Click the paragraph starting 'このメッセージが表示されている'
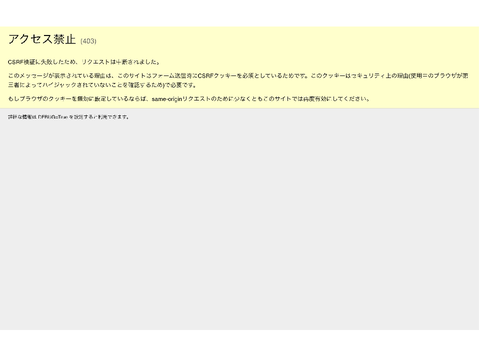Screen dimensions: 480x360 point(238,80)
